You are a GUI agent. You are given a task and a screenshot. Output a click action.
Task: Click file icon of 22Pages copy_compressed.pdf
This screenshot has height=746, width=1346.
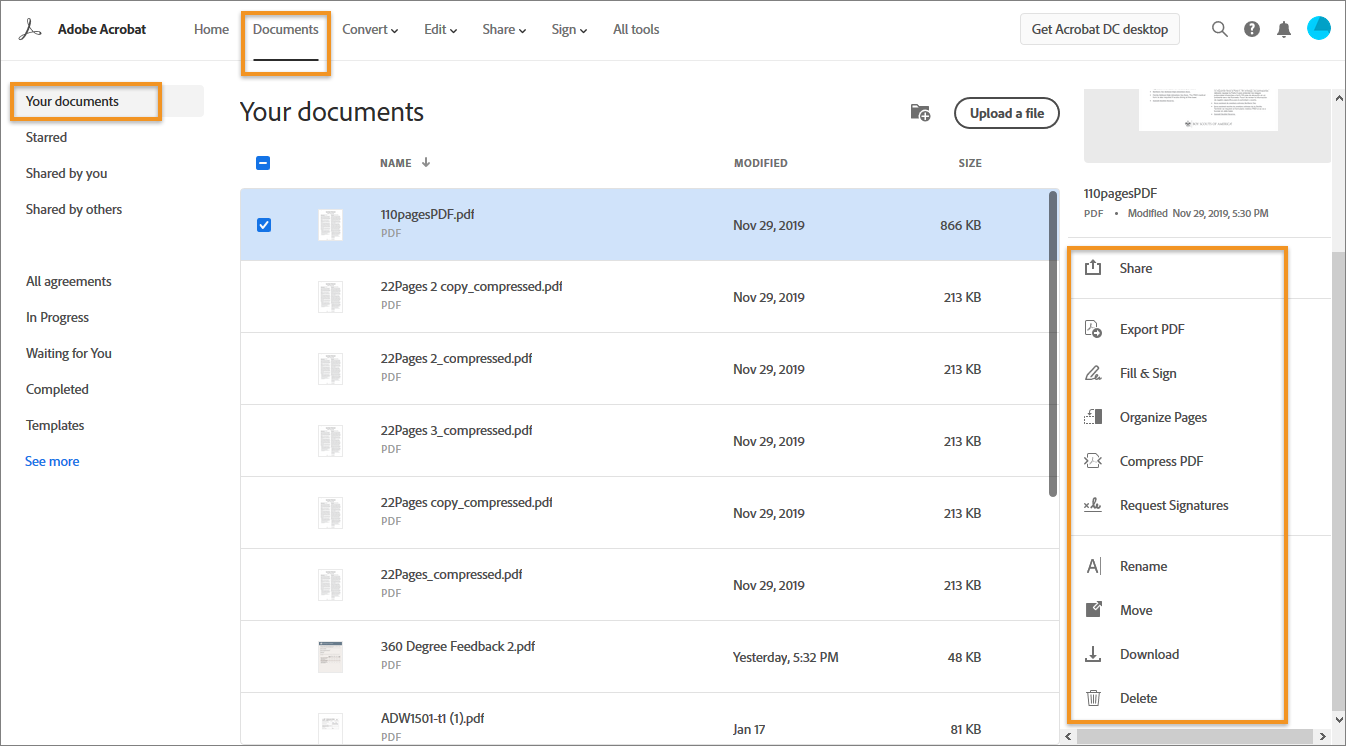pos(330,513)
